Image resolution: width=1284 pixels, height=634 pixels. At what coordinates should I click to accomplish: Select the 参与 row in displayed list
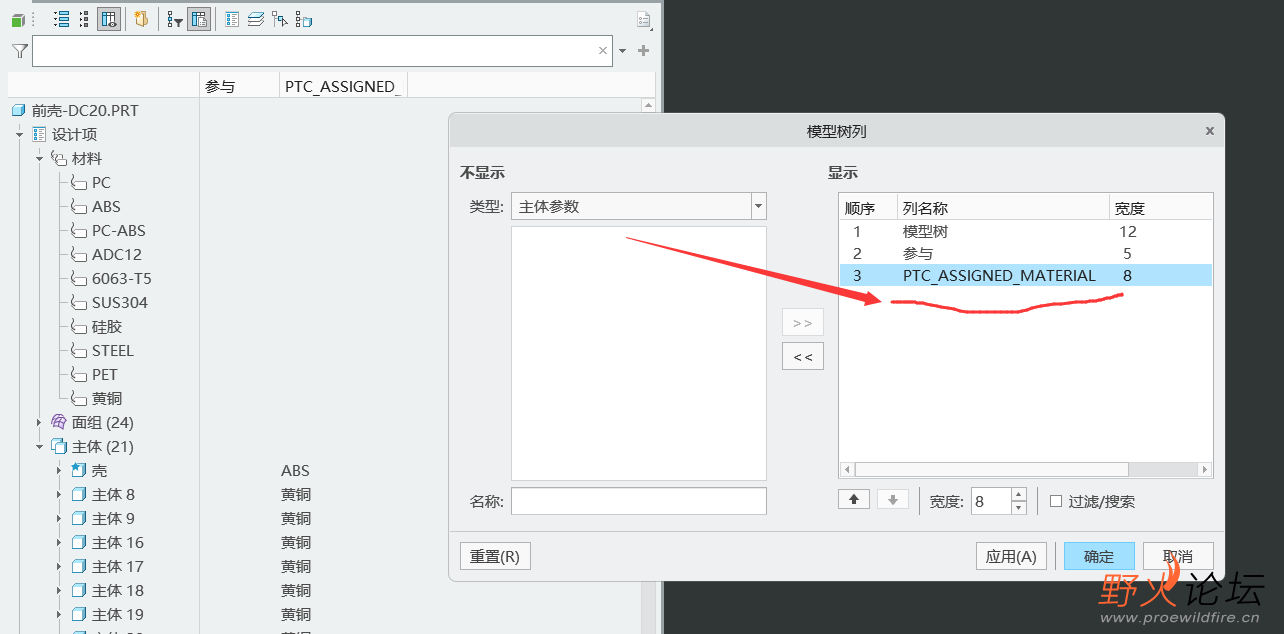(x=1025, y=254)
